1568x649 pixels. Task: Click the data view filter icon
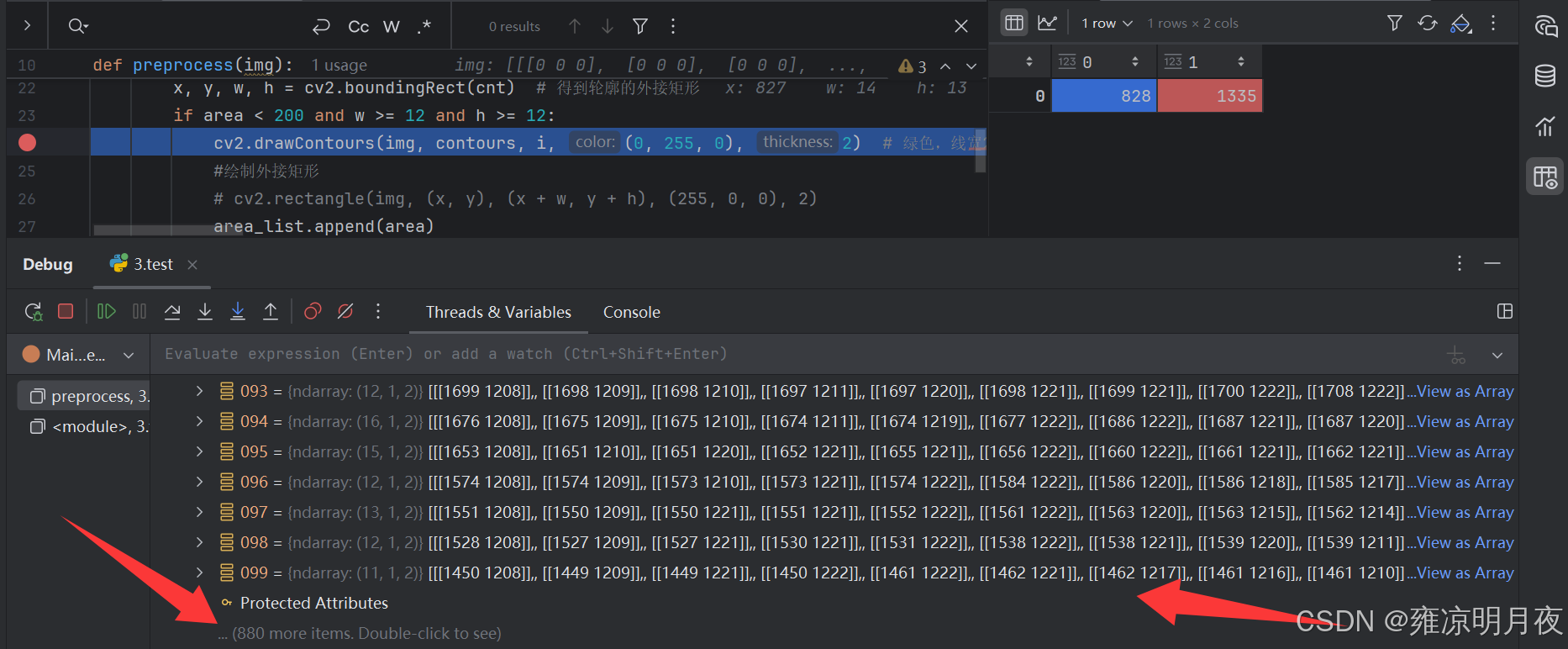tap(1395, 24)
